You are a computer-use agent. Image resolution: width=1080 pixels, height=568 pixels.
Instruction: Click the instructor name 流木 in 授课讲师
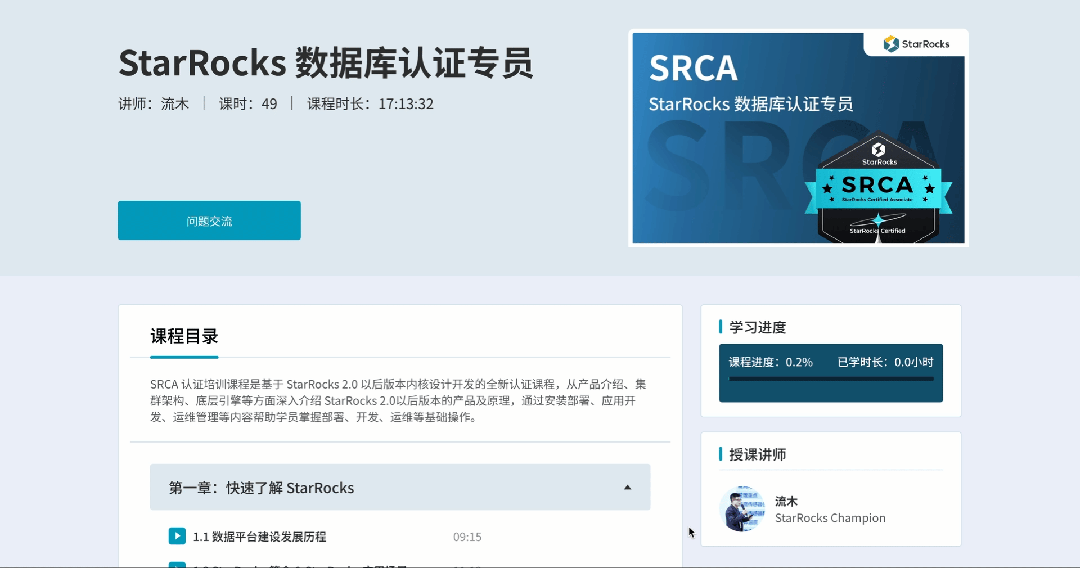(786, 501)
